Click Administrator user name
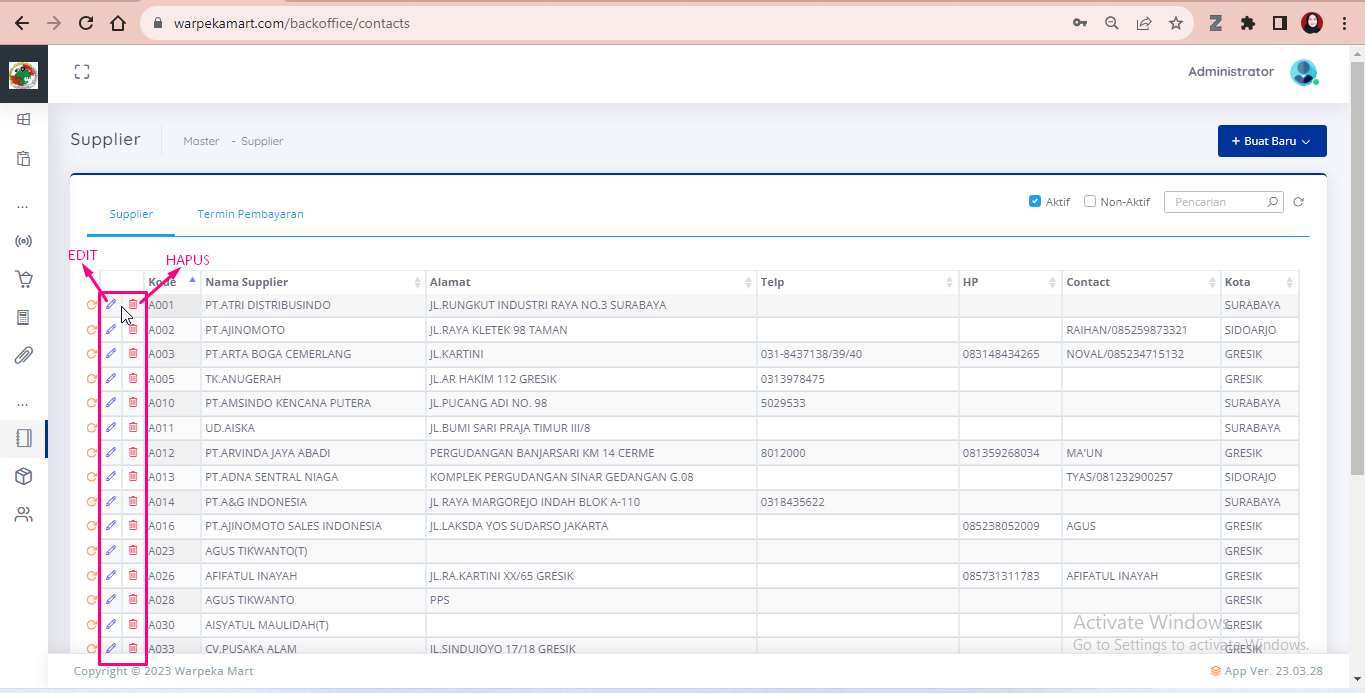1365x693 pixels. [1231, 72]
